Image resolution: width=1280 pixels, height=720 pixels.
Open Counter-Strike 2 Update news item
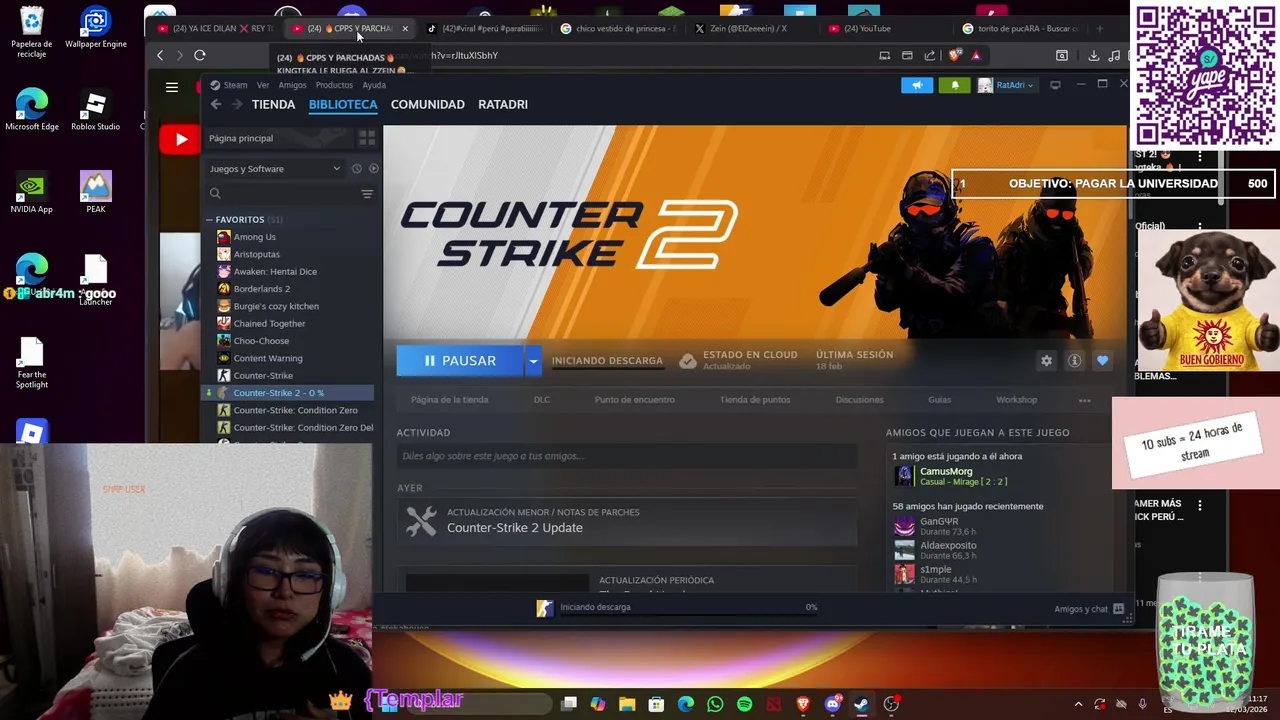tap(626, 520)
